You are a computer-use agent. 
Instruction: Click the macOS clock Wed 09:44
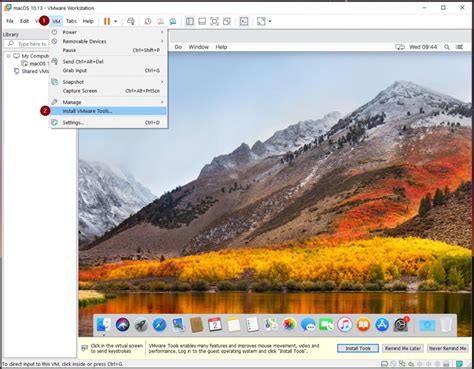[x=423, y=47]
